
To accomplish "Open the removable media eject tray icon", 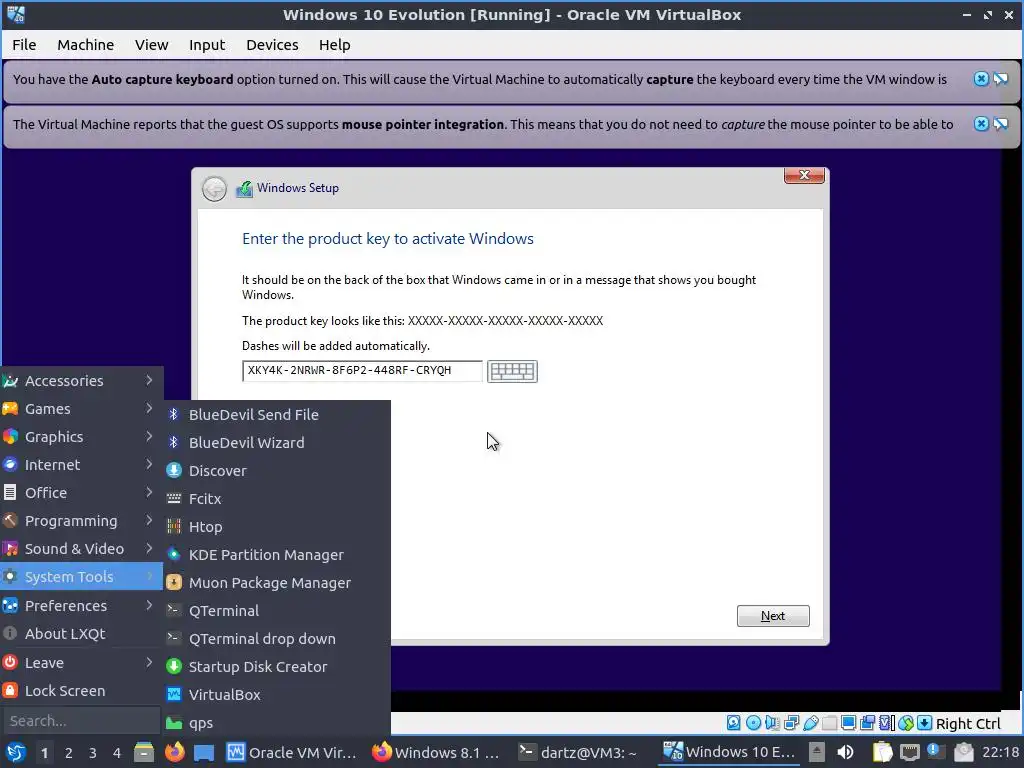I will coord(816,752).
